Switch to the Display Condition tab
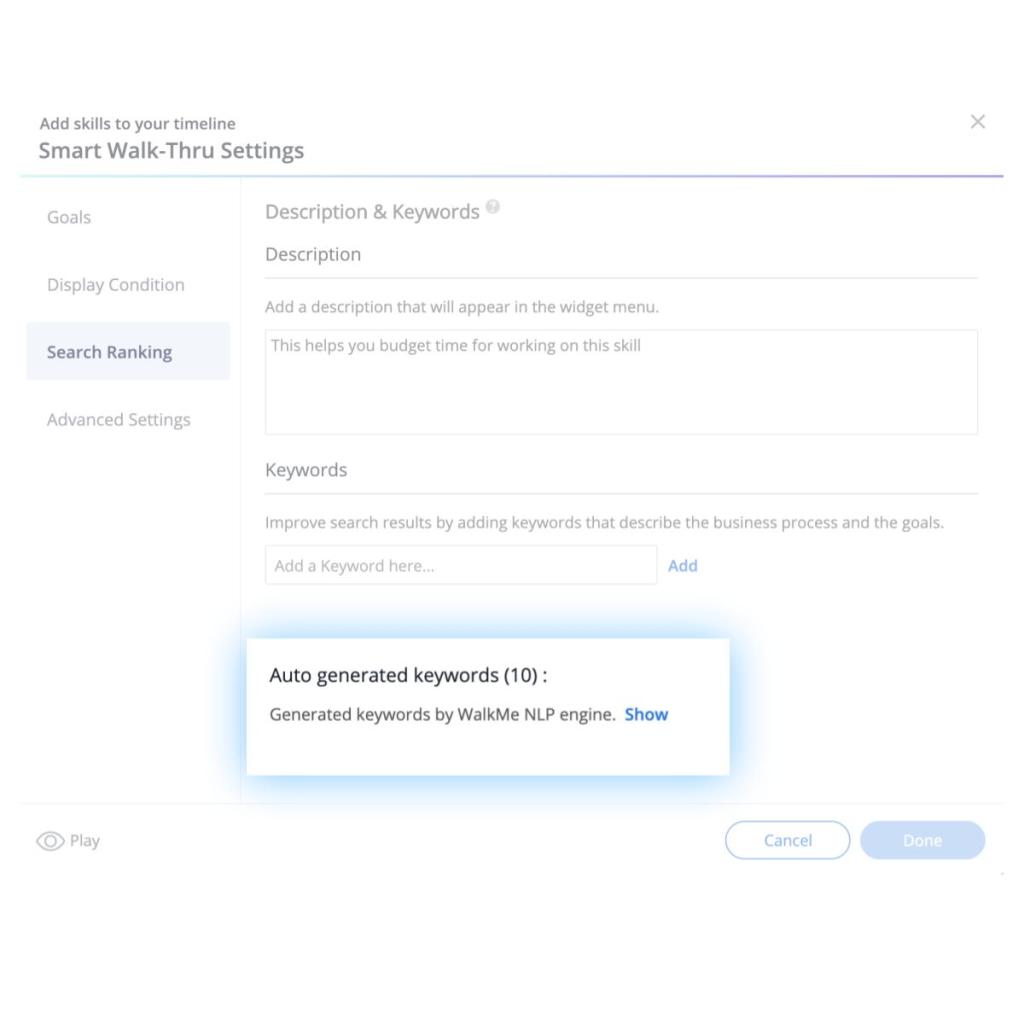The width and height of the screenshot is (1024, 1024). (x=116, y=285)
